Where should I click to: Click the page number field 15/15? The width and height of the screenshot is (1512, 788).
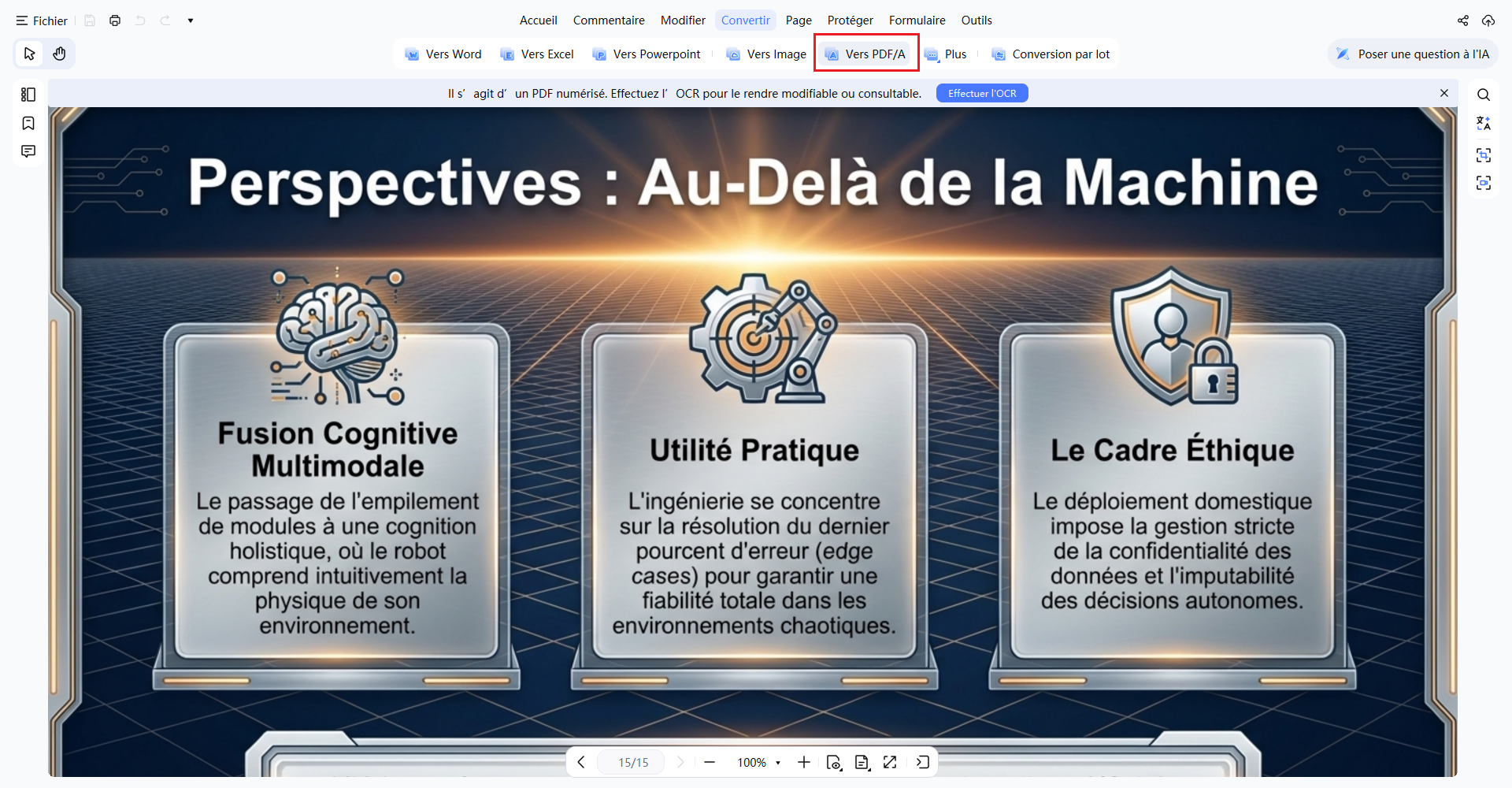pos(632,762)
